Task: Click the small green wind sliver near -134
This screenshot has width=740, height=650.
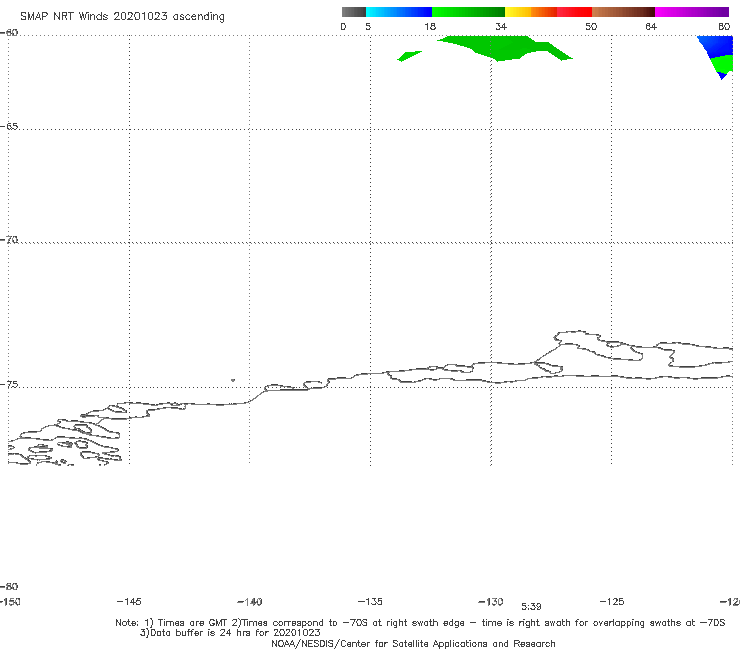Action: coord(409,56)
